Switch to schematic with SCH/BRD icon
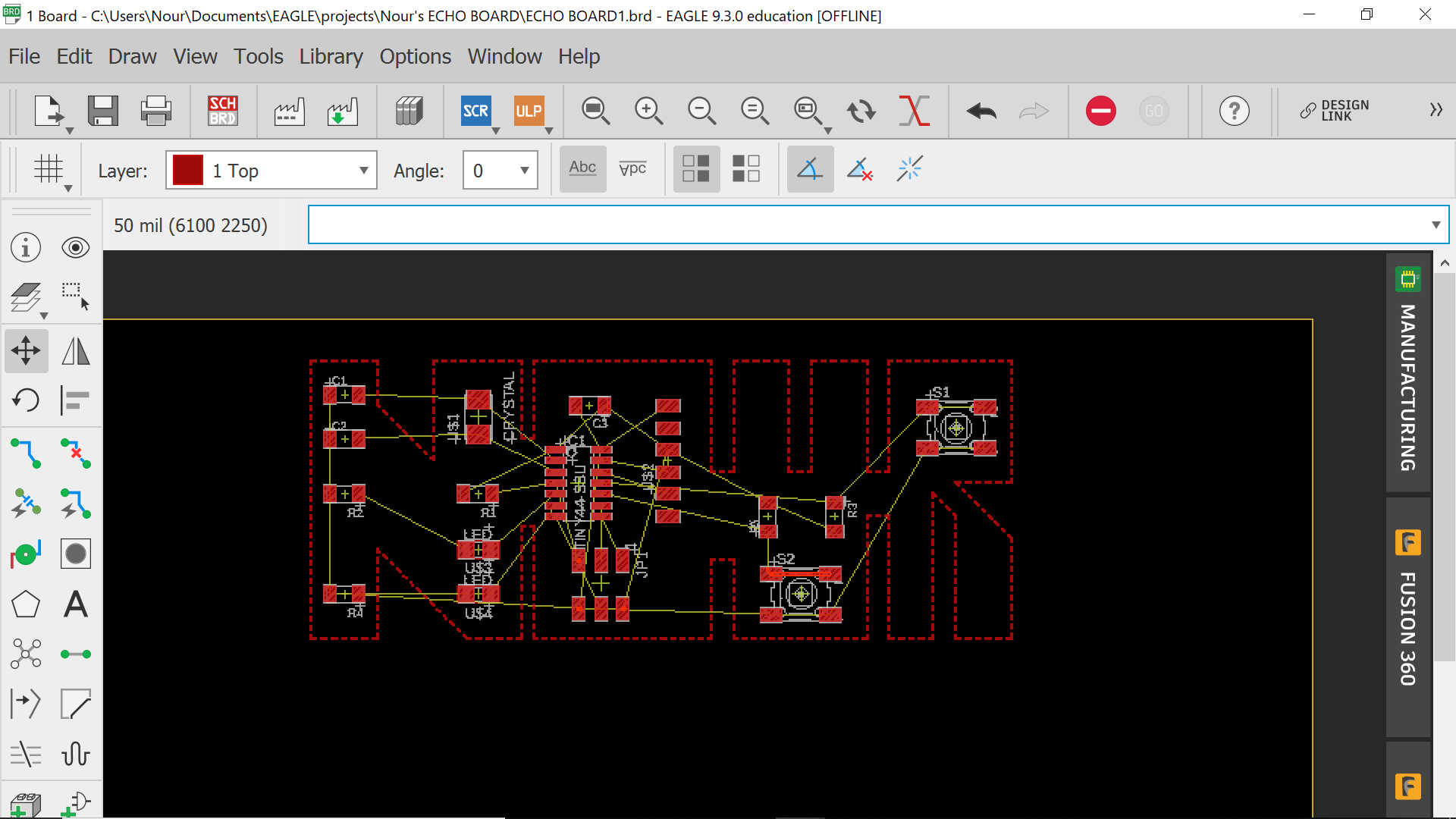 (223, 111)
